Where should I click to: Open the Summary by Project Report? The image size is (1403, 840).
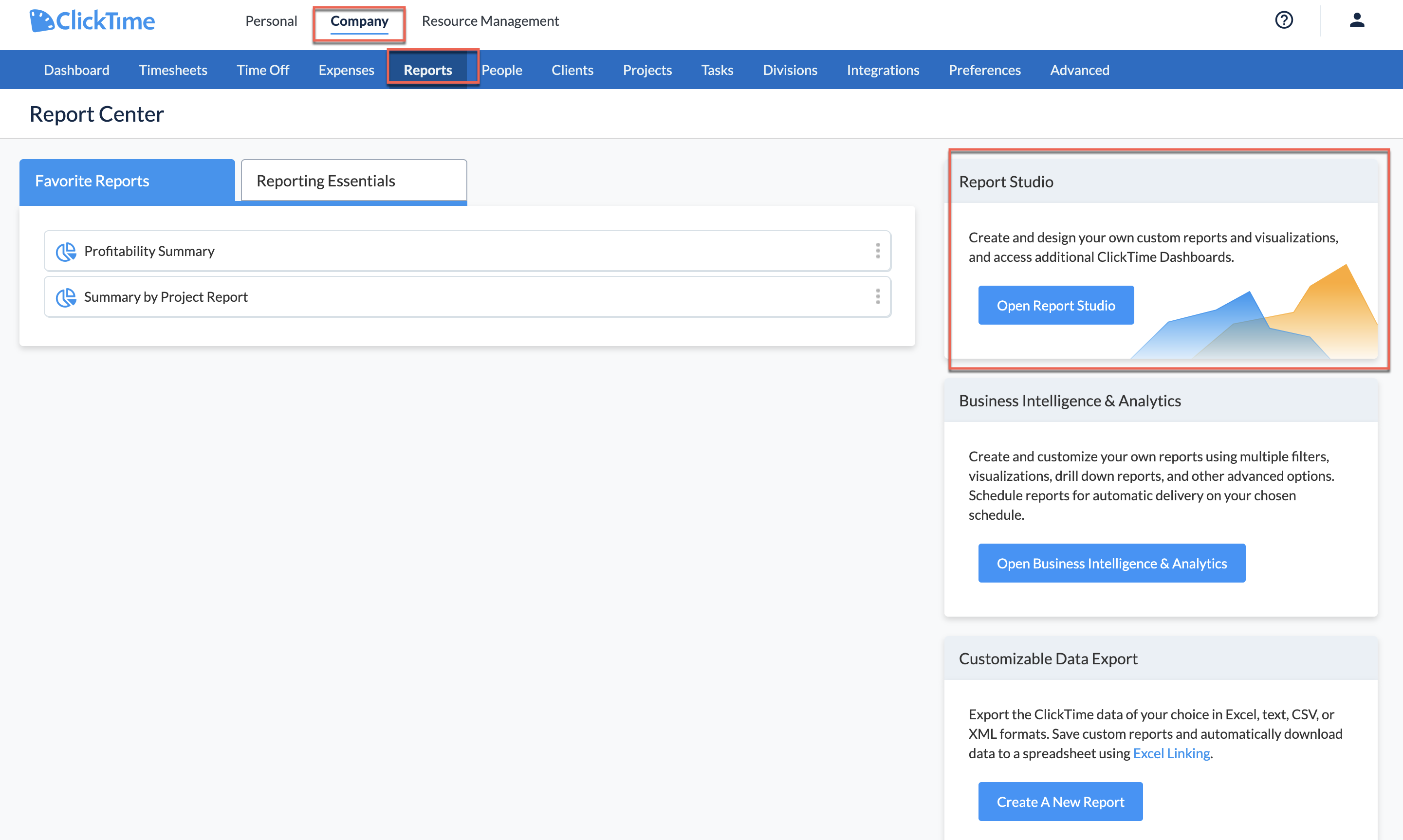tap(467, 296)
